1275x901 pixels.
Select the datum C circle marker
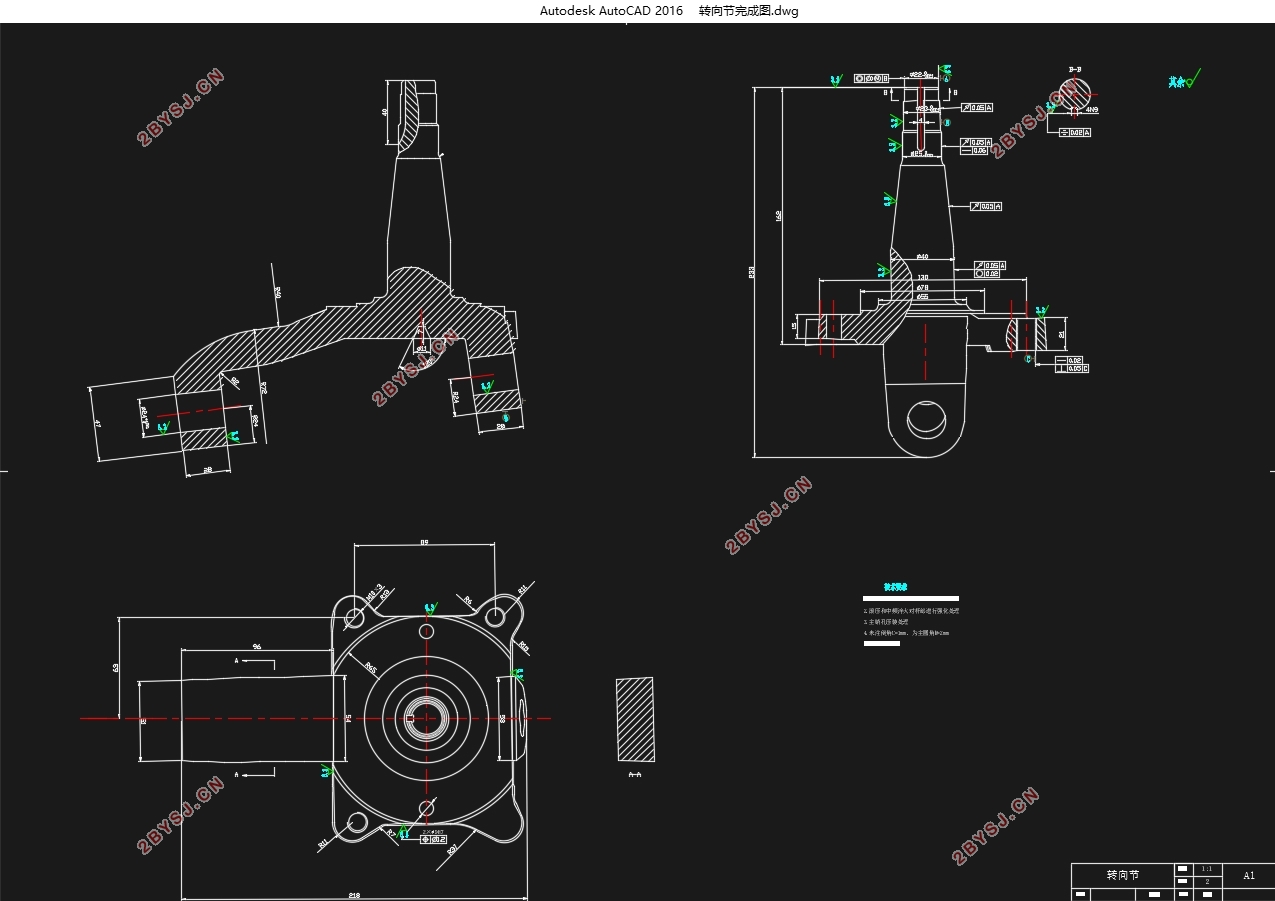tap(1028, 359)
